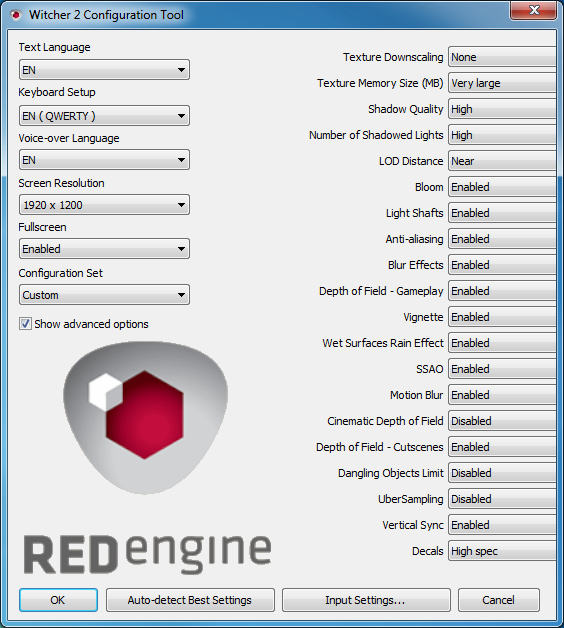564x628 pixels.
Task: Open the Shadow Quality dropdown
Action: click(x=502, y=109)
